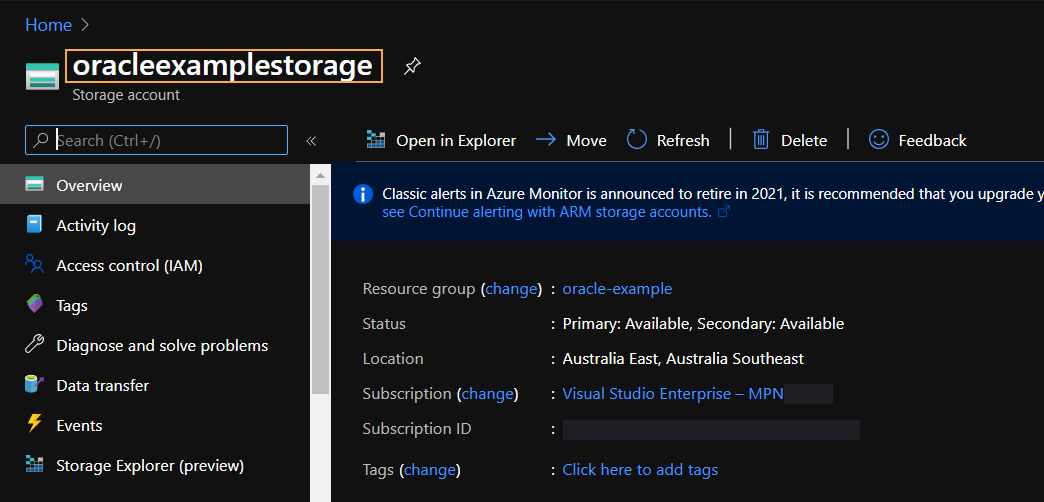Click the Tags purple tag icon
Image resolution: width=1044 pixels, height=502 pixels.
click(x=35, y=305)
